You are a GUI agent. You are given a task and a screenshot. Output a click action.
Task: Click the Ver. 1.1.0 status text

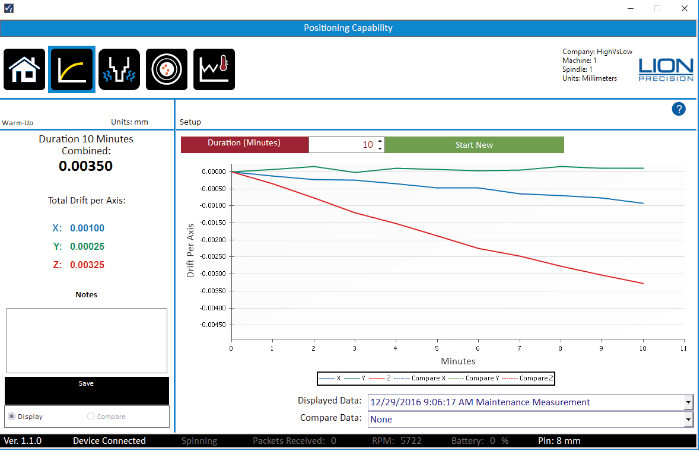(23, 441)
